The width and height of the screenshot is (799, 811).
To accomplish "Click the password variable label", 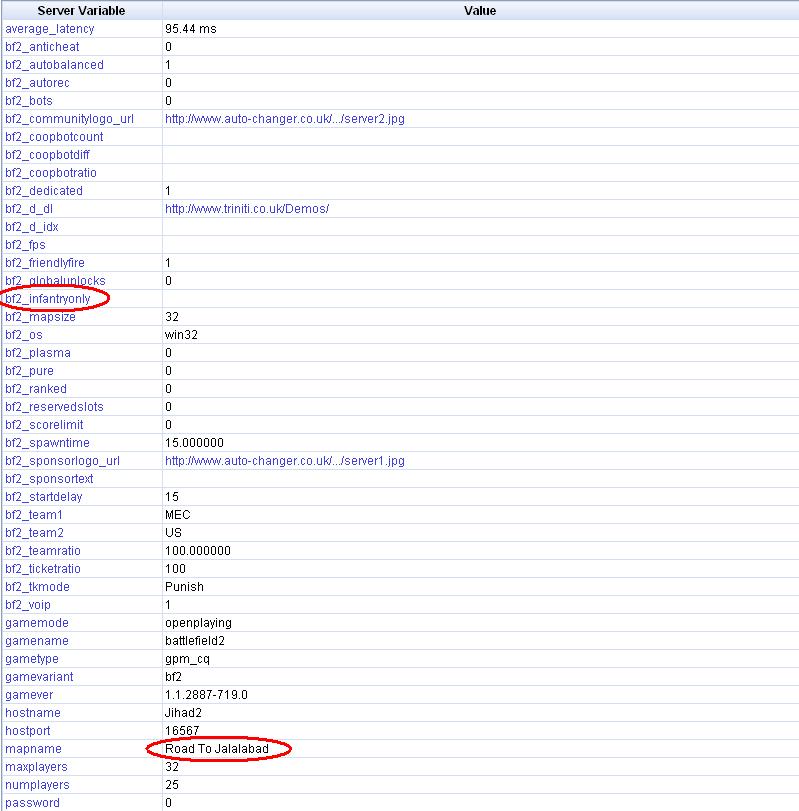I will [x=32, y=803].
